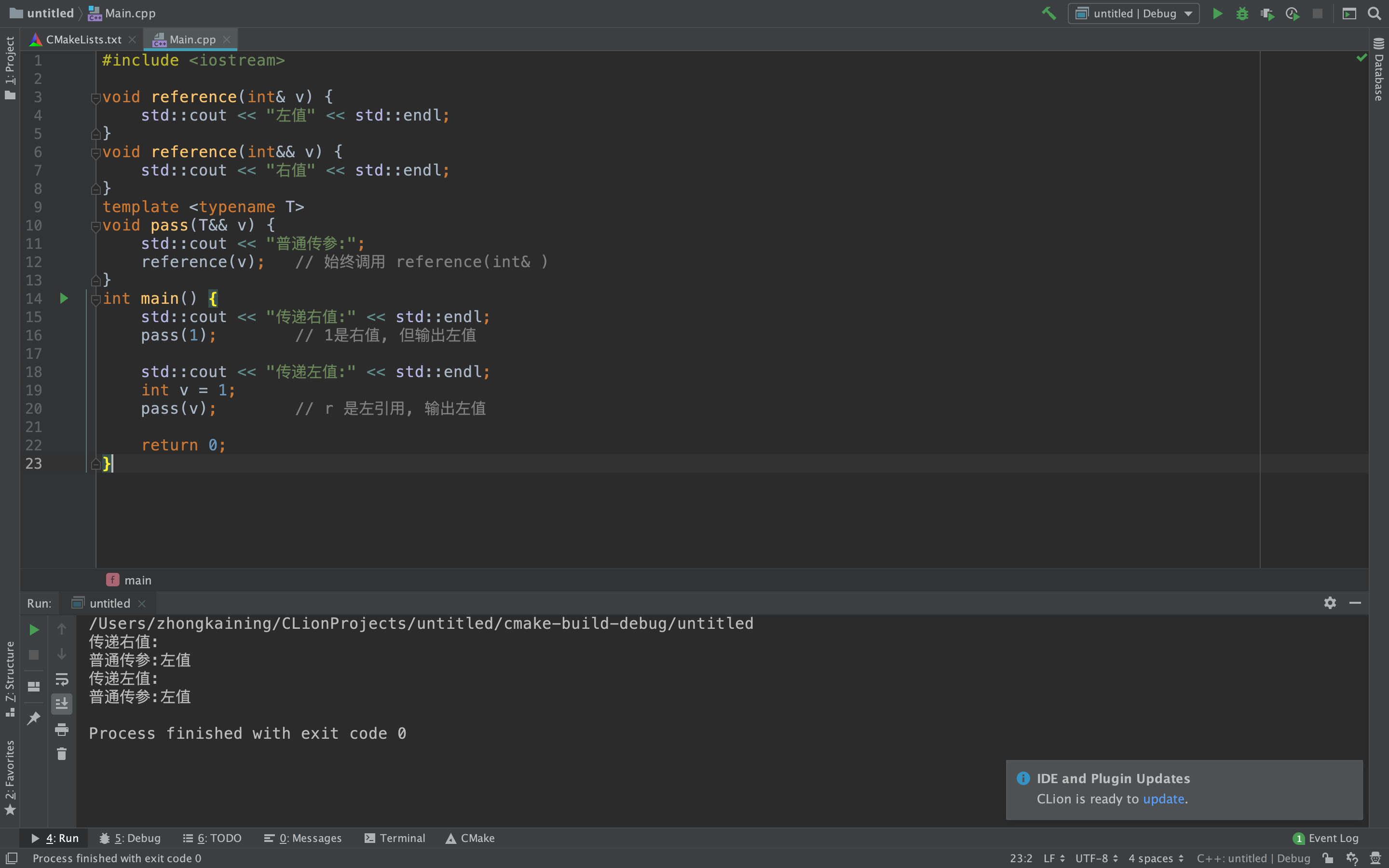Open the untitled | Debug configuration dropdown
Image resolution: width=1389 pixels, height=868 pixels.
tap(1133, 13)
